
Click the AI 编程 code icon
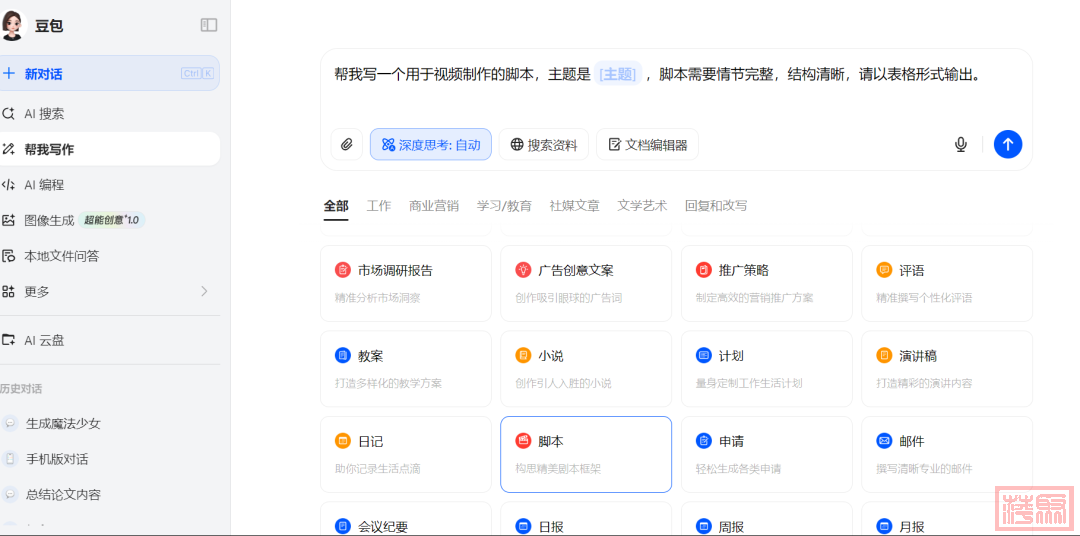click(8, 185)
